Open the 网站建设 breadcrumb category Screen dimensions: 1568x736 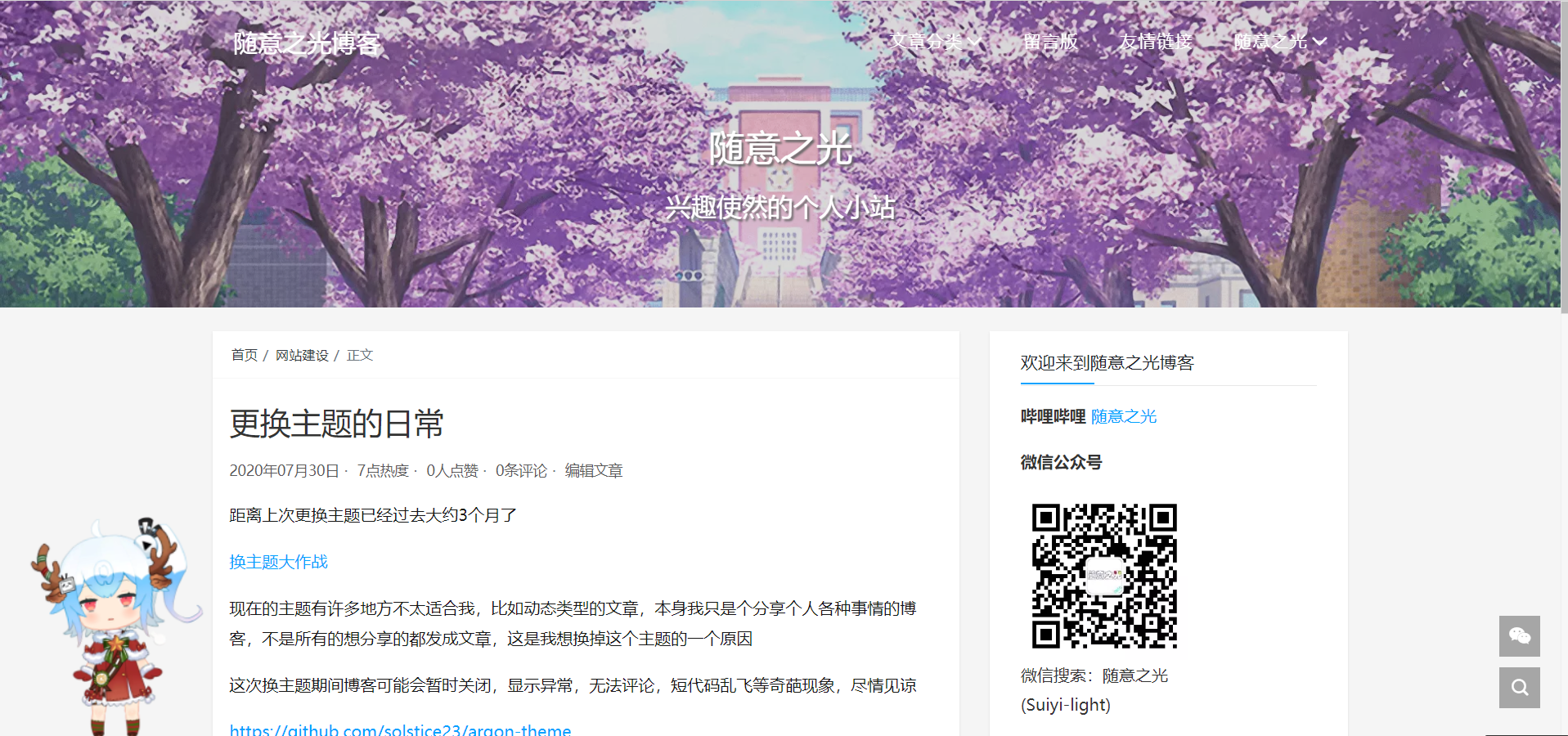click(x=302, y=355)
